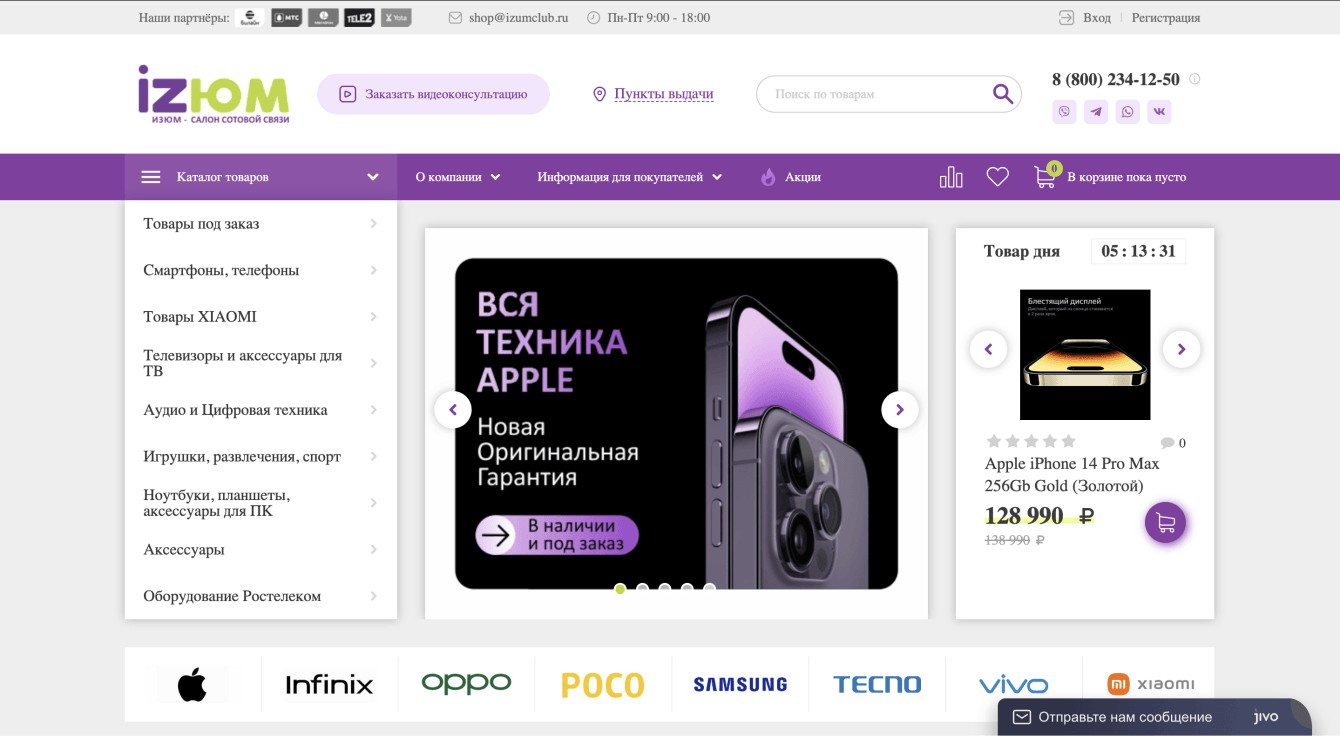Open the Пункты выдачи link

[x=664, y=94]
